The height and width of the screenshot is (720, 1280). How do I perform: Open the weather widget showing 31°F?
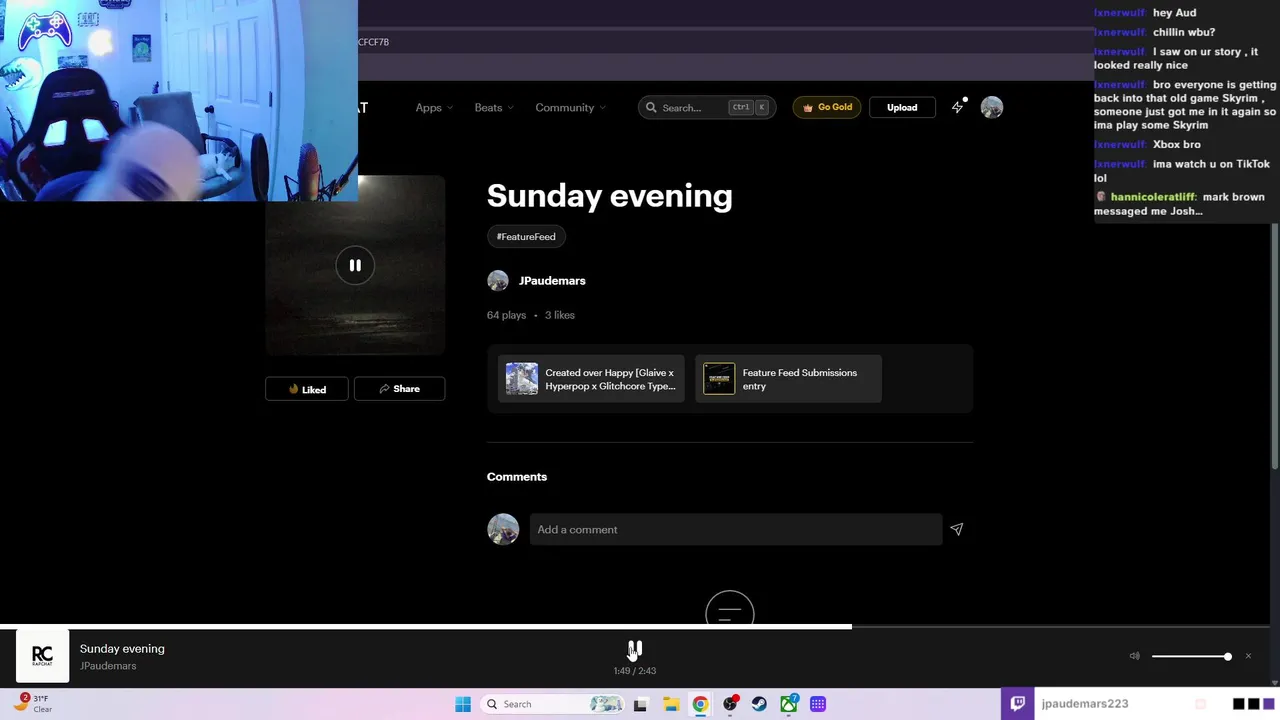(x=33, y=703)
